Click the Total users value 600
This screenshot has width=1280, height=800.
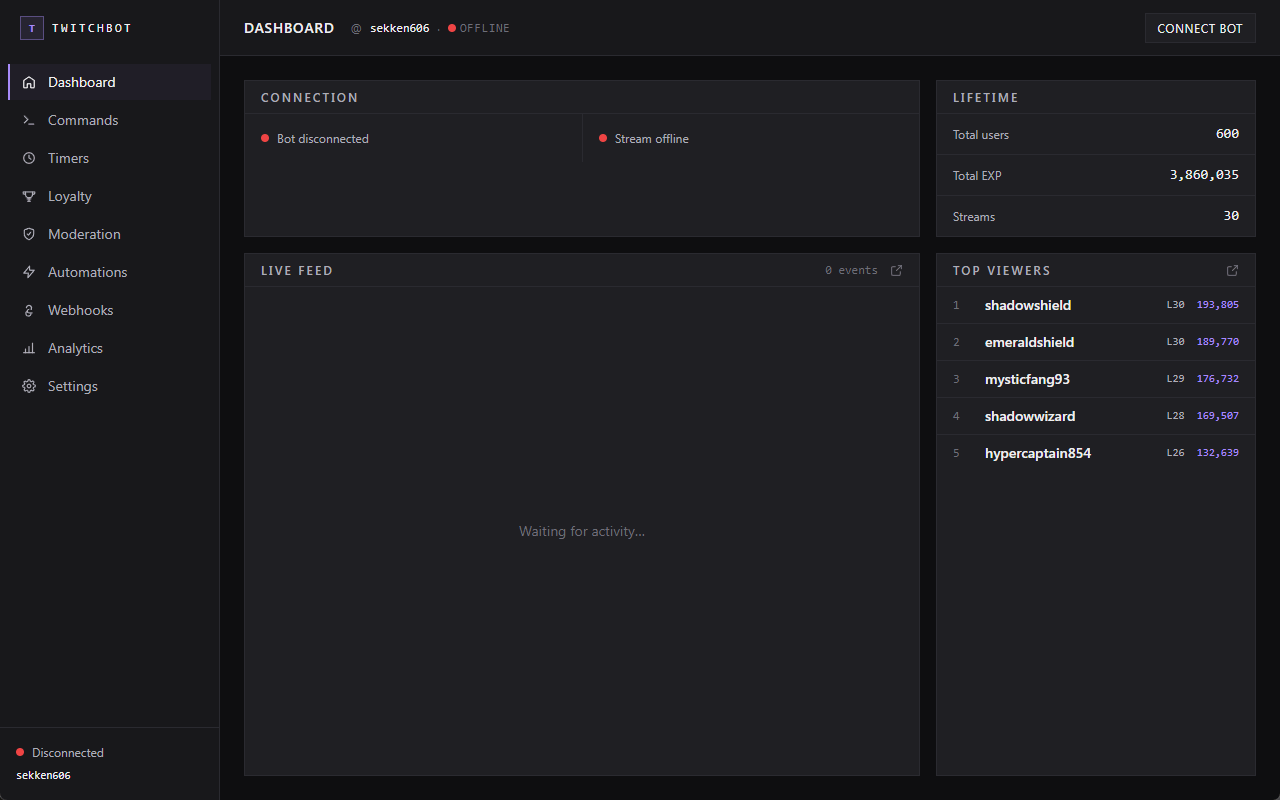[1227, 134]
